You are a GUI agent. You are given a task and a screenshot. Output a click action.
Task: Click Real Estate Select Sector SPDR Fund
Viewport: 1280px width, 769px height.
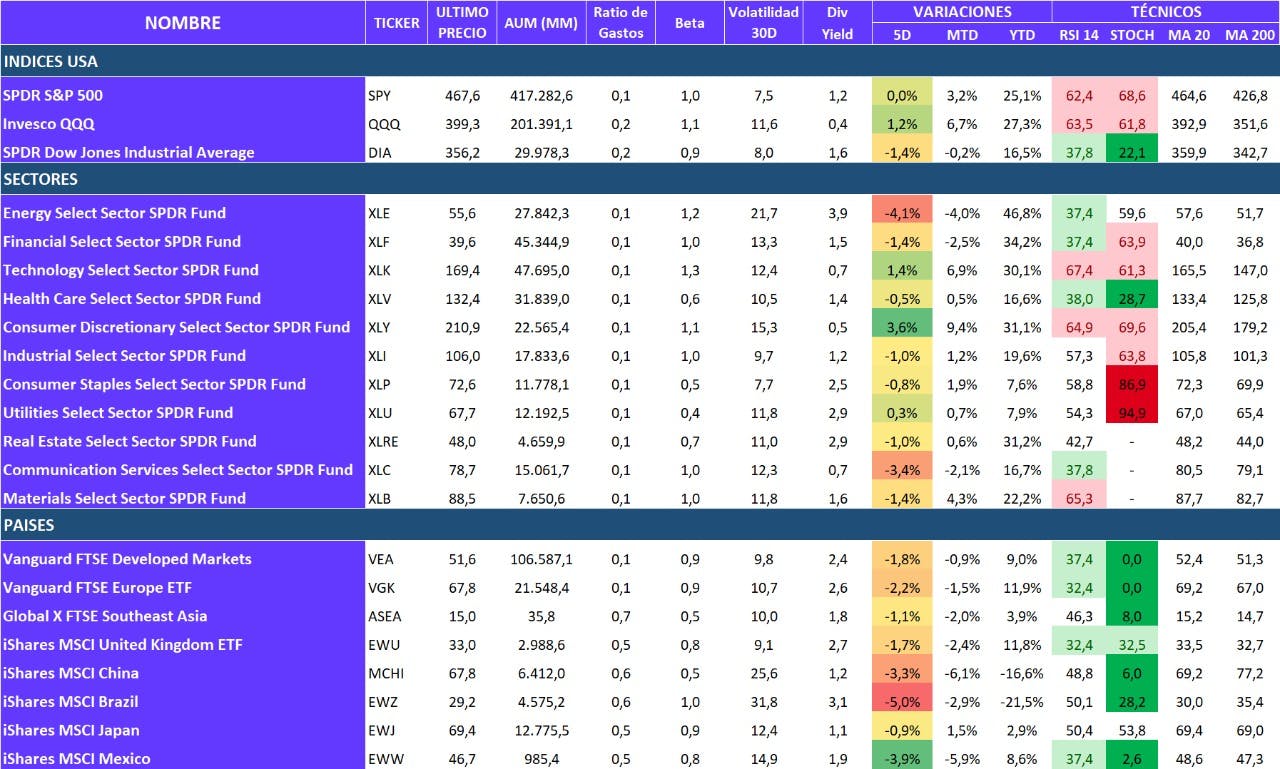(x=183, y=440)
